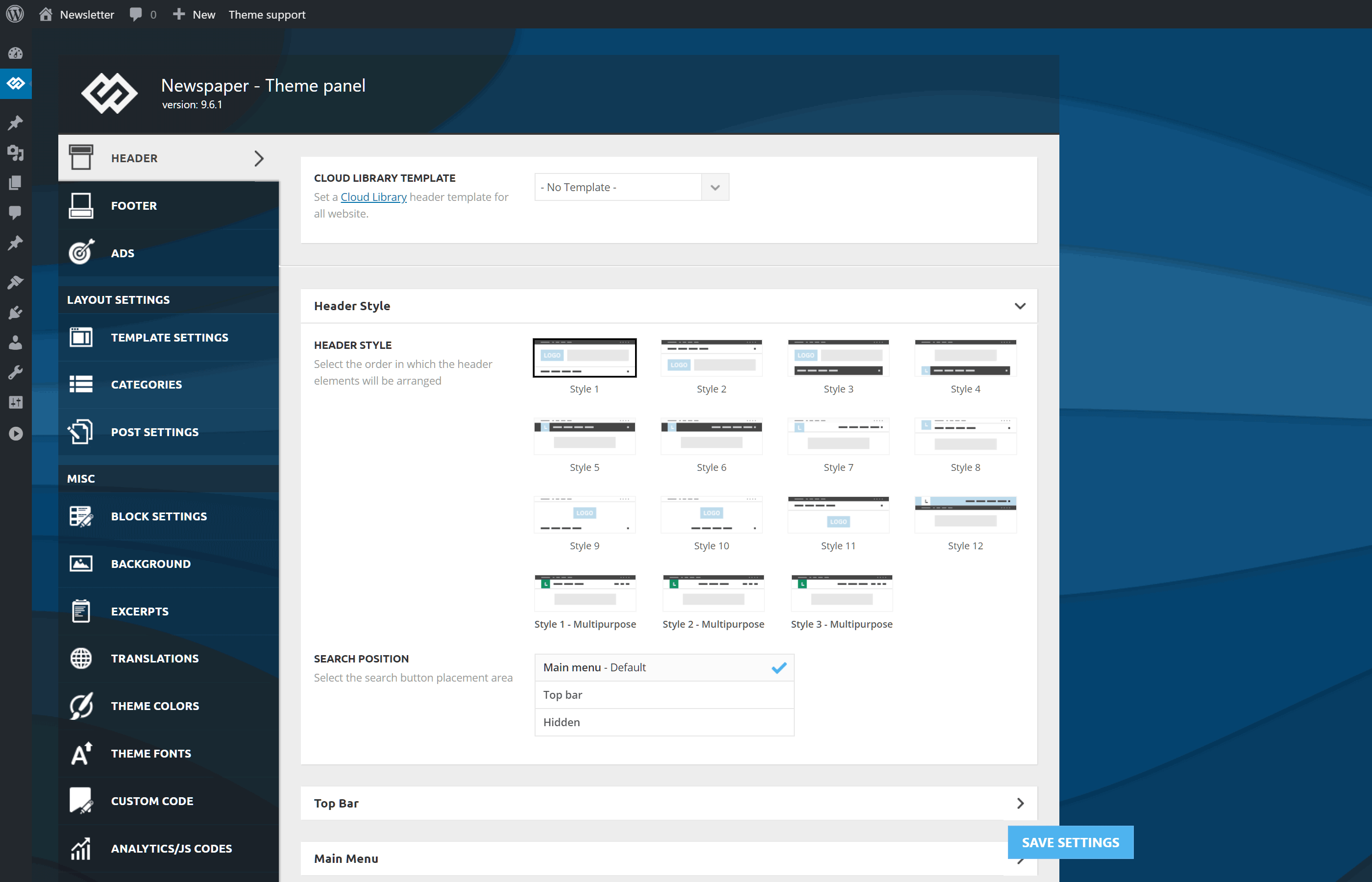Collapse the Header Style section
This screenshot has width=1372, height=882.
click(x=1019, y=306)
